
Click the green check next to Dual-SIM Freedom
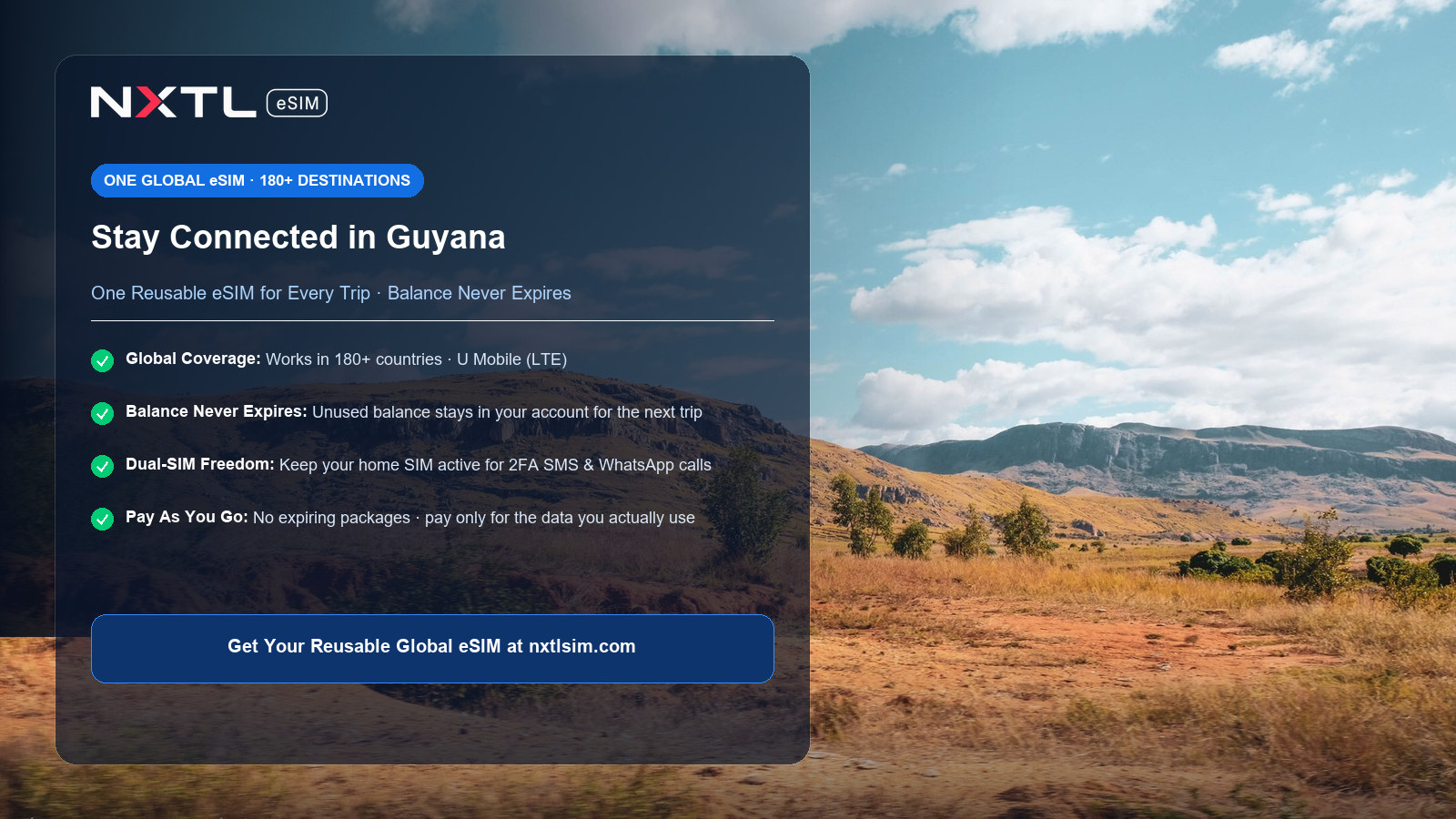pyautogui.click(x=103, y=467)
